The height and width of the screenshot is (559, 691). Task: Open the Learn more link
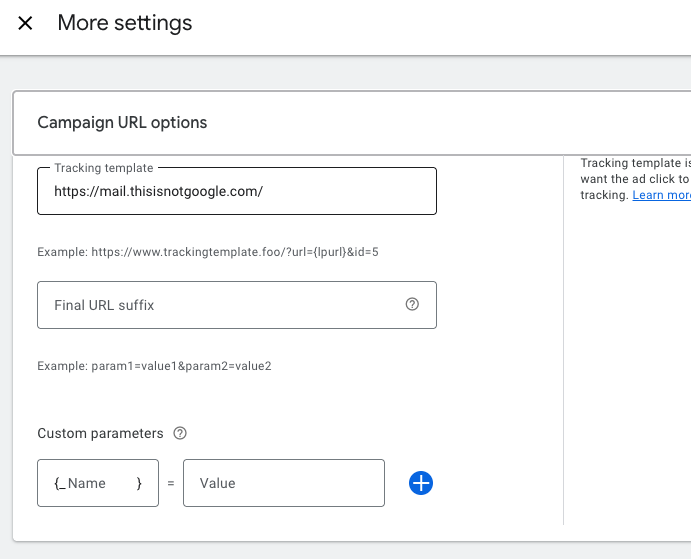pyautogui.click(x=662, y=195)
